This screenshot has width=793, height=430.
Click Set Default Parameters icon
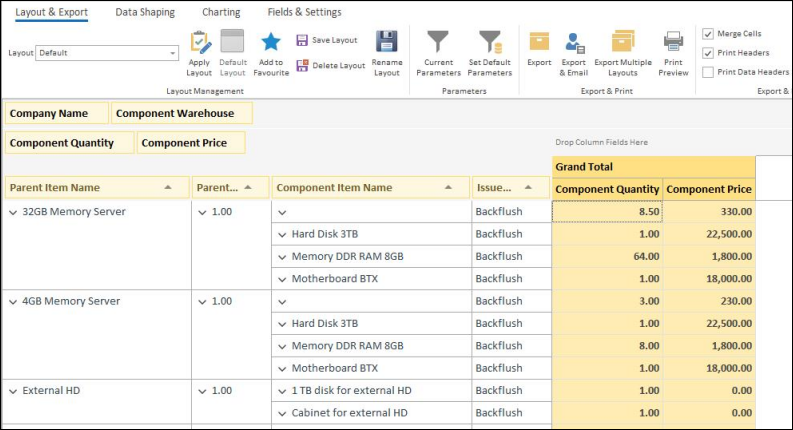tap(490, 43)
